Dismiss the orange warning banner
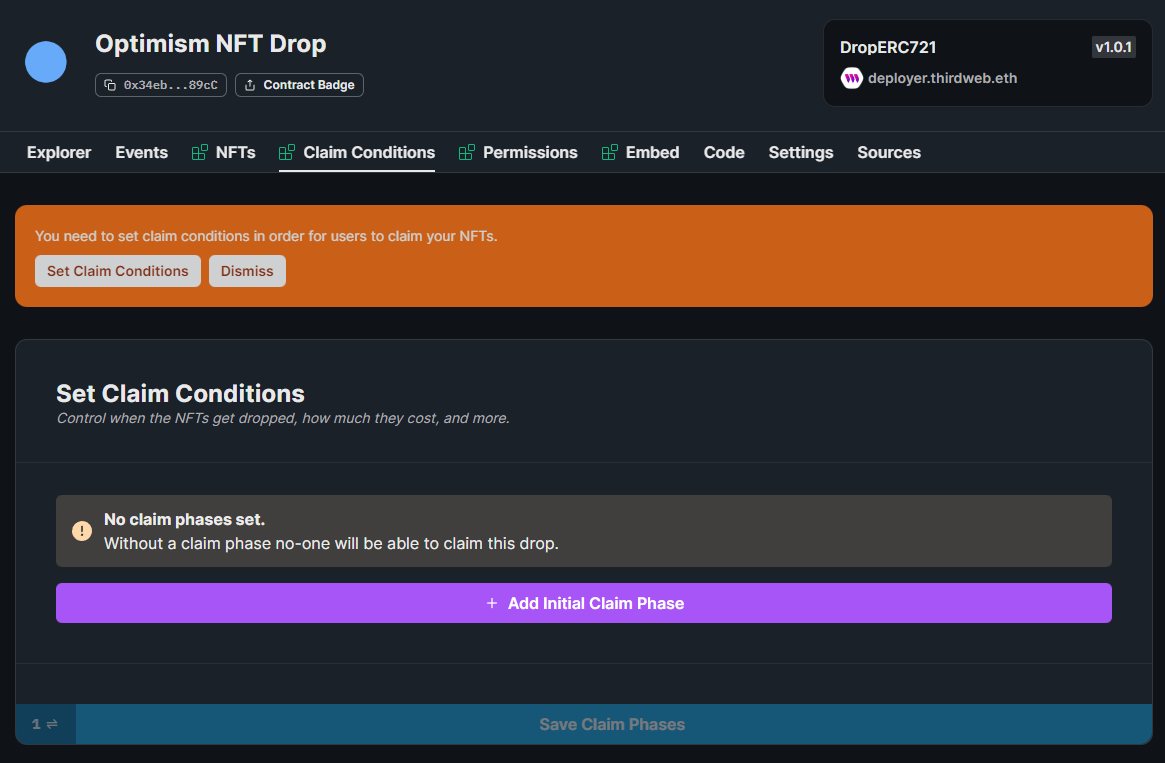The height and width of the screenshot is (763, 1165). tap(247, 271)
